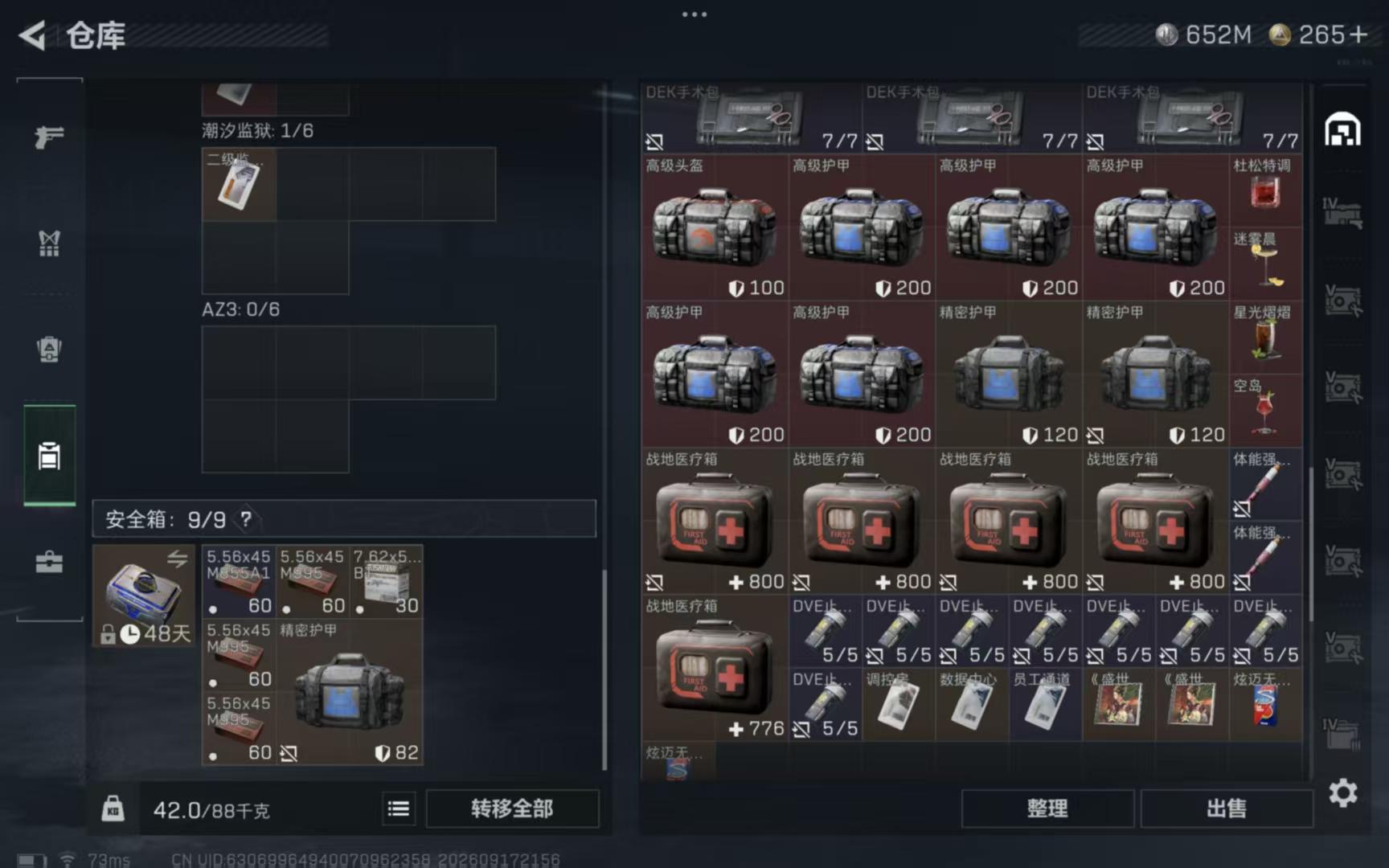The image size is (1389, 868).
Task: Select the highlighted pockets container tab
Action: coord(49,456)
